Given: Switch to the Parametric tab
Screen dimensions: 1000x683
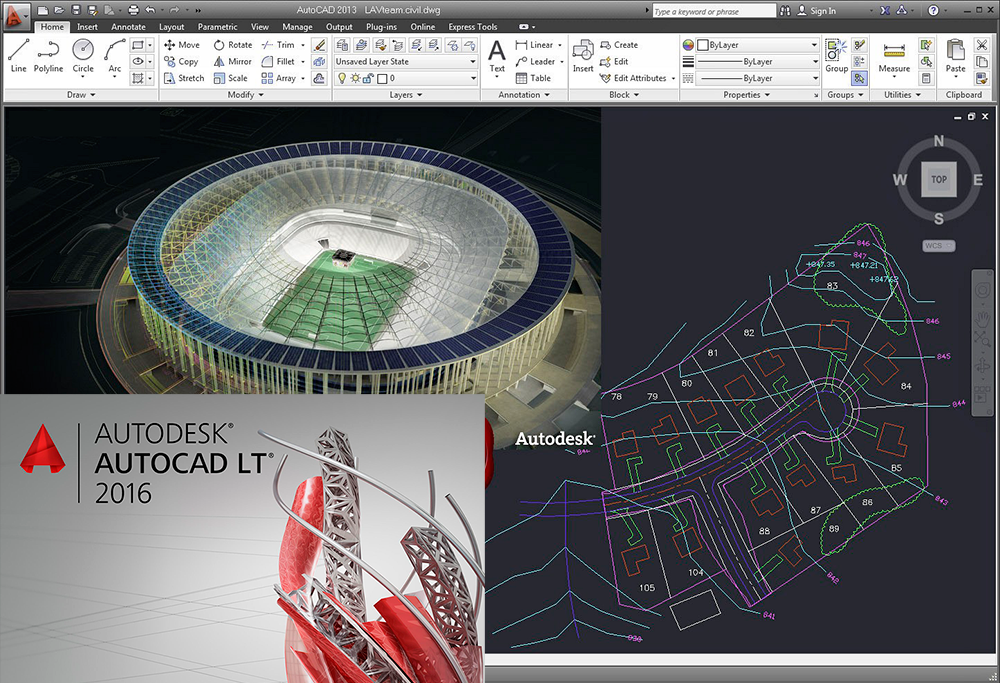Looking at the screenshot, I should tap(217, 27).
